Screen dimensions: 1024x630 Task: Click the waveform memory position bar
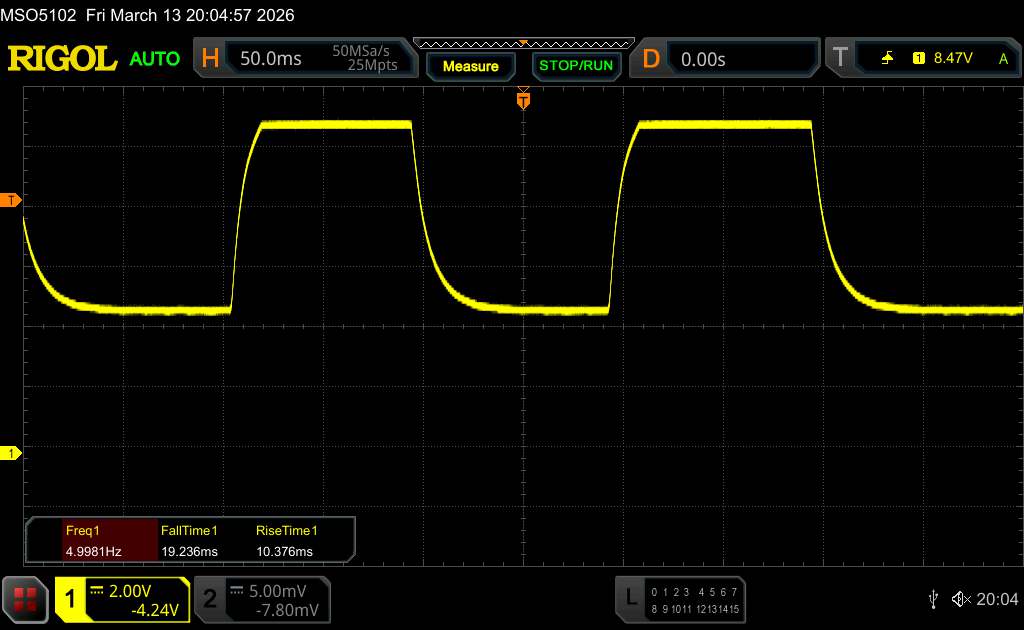pyautogui.click(x=522, y=43)
